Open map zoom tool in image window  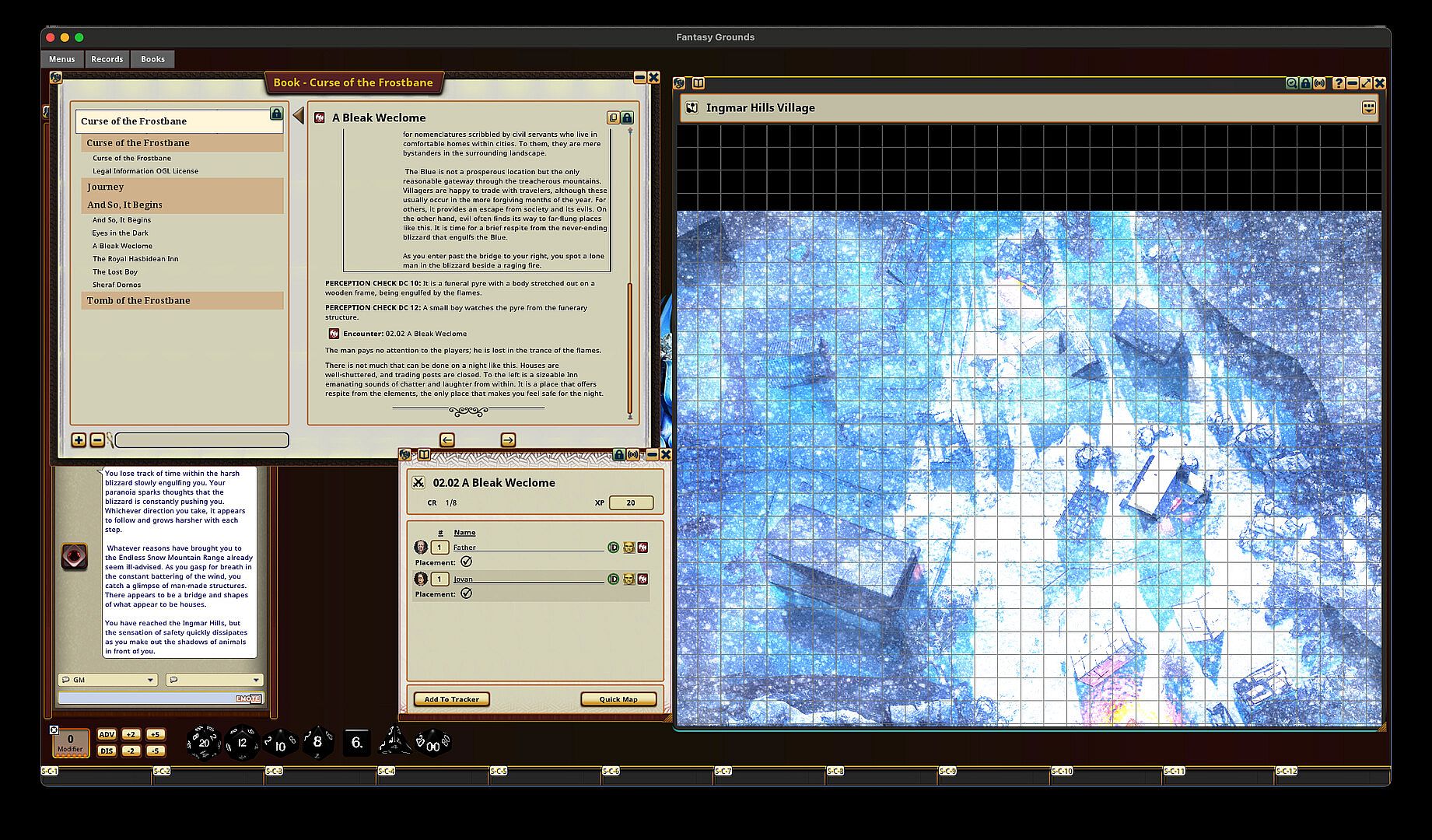click(1291, 83)
